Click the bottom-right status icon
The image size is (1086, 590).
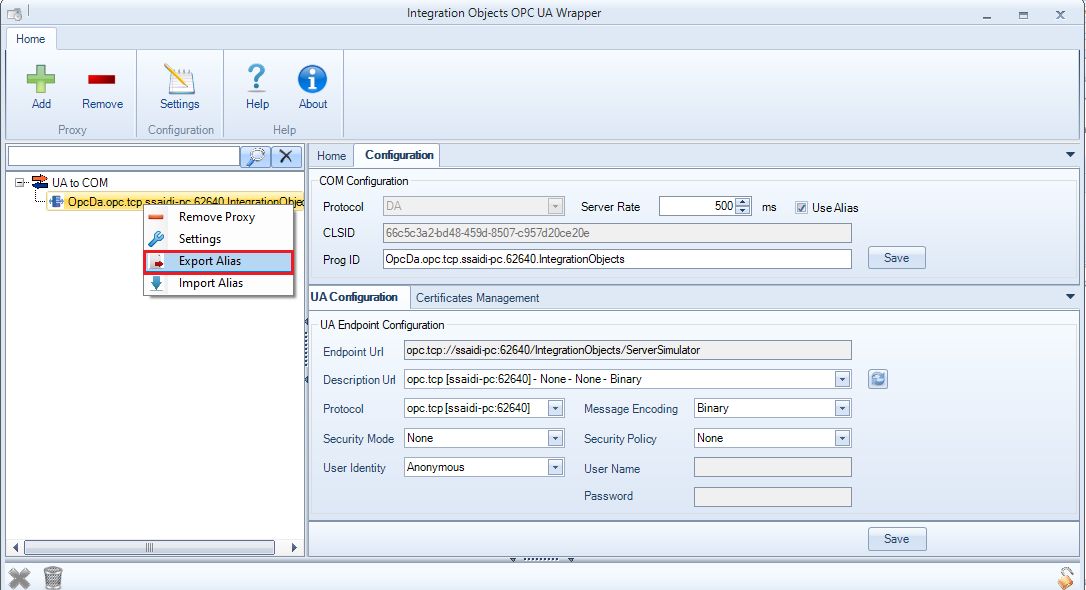point(1066,578)
